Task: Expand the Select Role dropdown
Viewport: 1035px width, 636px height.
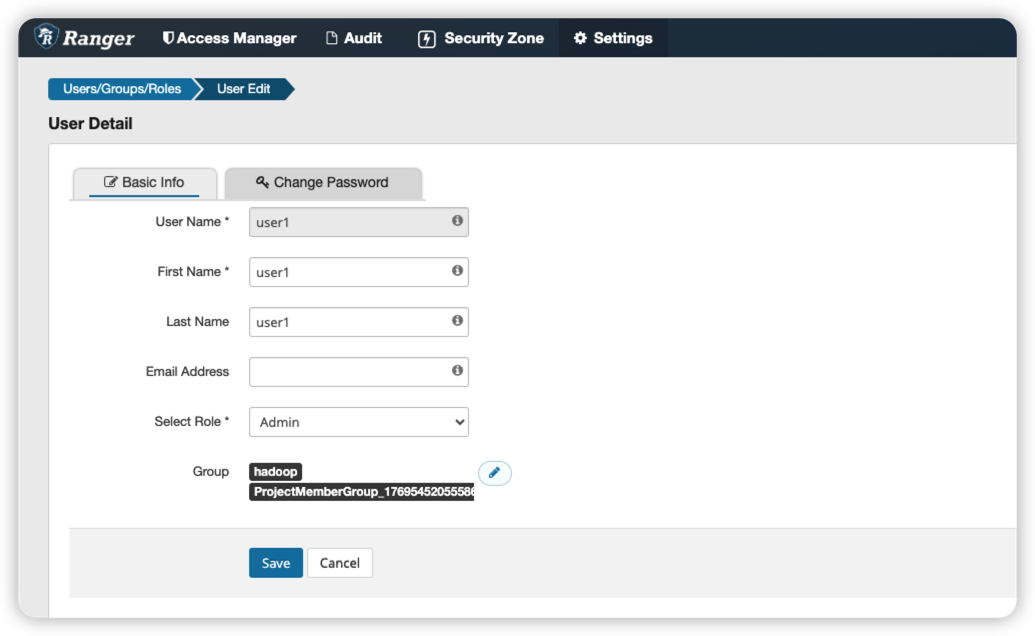Action: coord(358,422)
